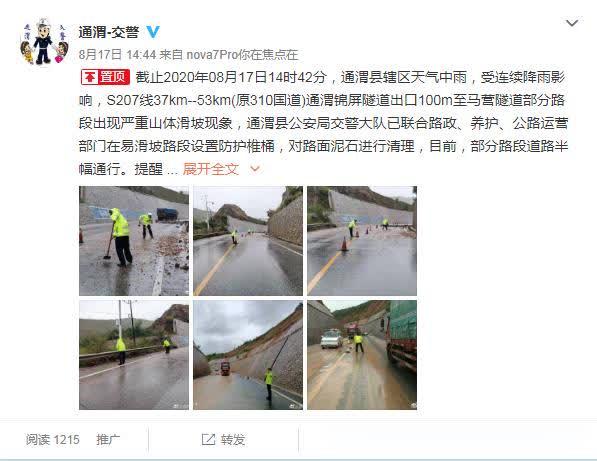Click the 转发 repost icon
Image resolution: width=597 pixels, height=461 pixels.
208,439
